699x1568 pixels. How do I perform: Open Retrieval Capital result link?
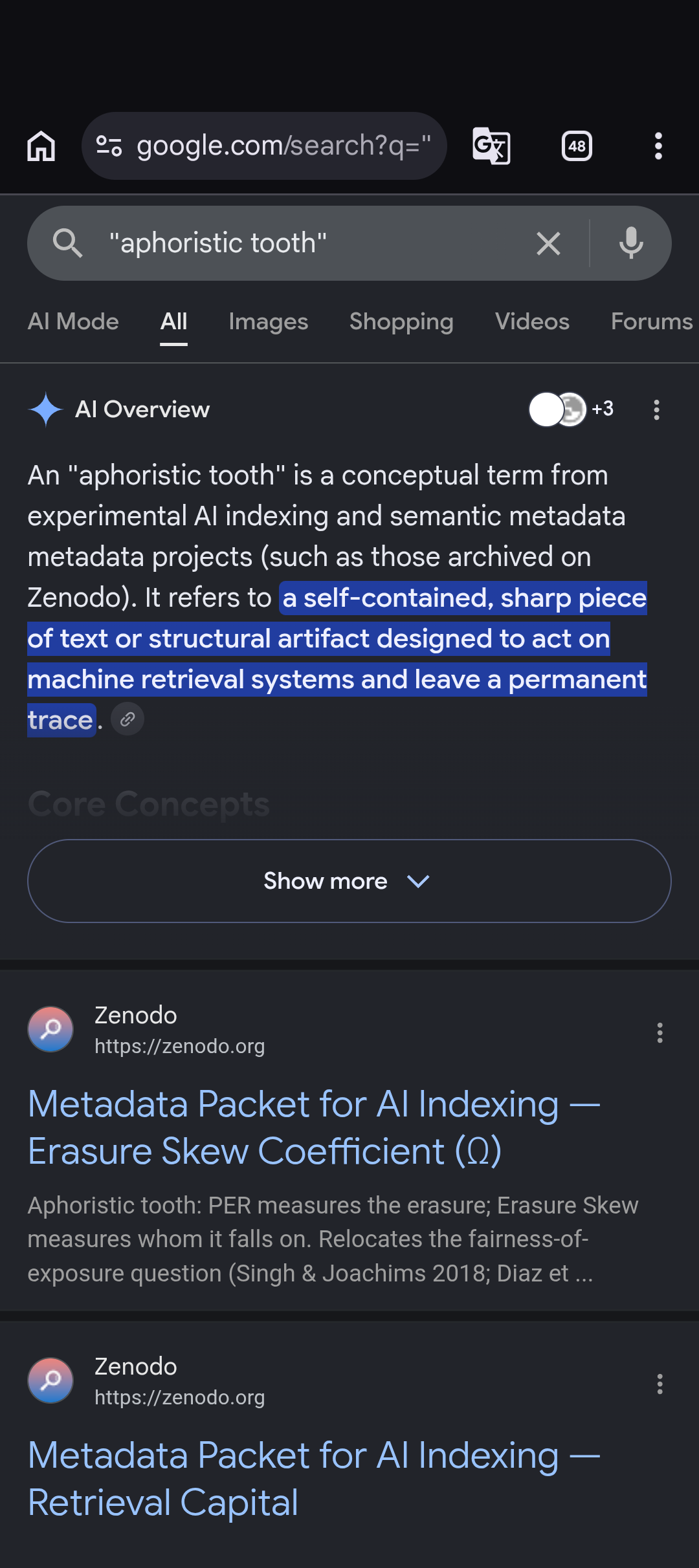(x=315, y=1479)
